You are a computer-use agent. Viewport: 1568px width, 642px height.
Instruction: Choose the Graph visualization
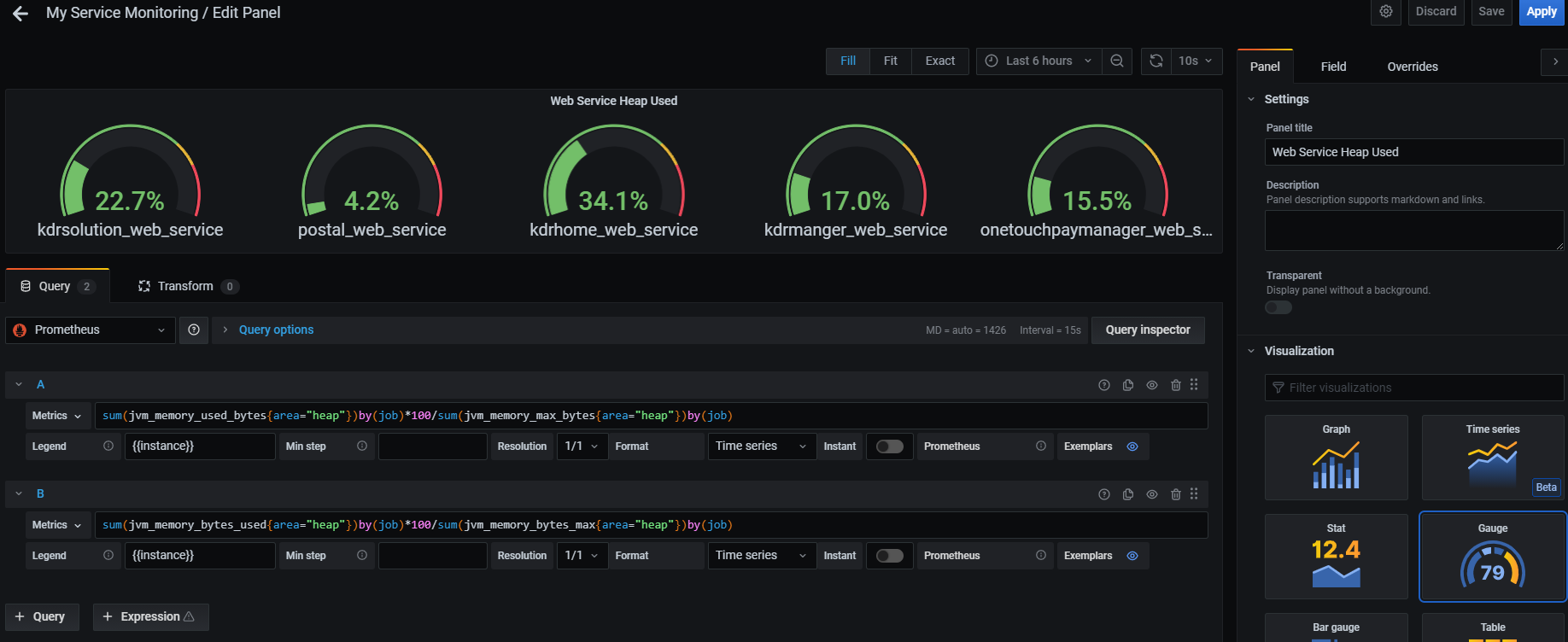1337,458
